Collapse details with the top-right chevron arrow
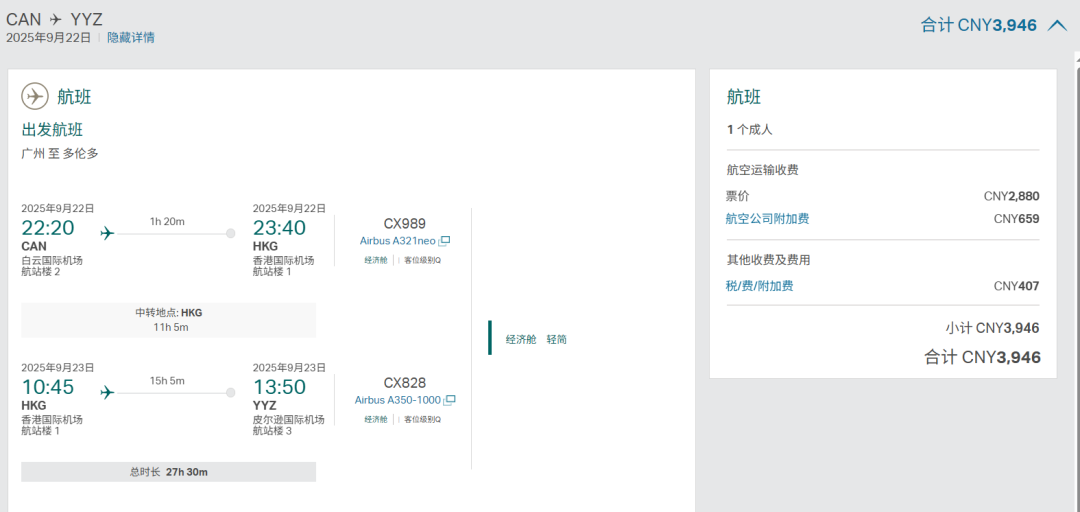This screenshot has height=512, width=1080. (x=1057, y=25)
